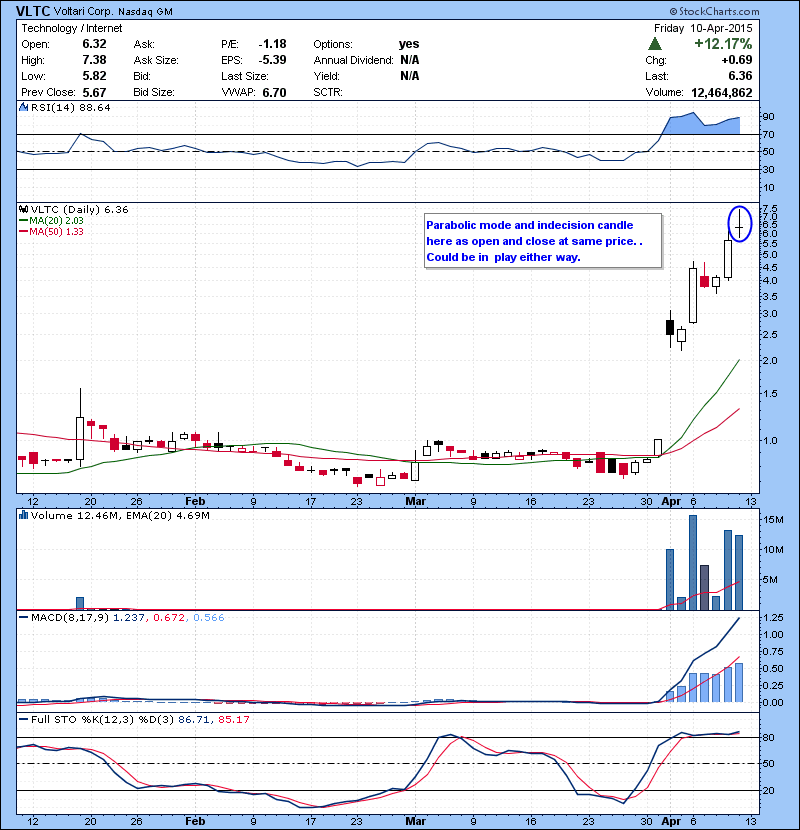The width and height of the screenshot is (800, 830).
Task: Click the VLTC ticker symbol in header
Action: tap(33, 11)
